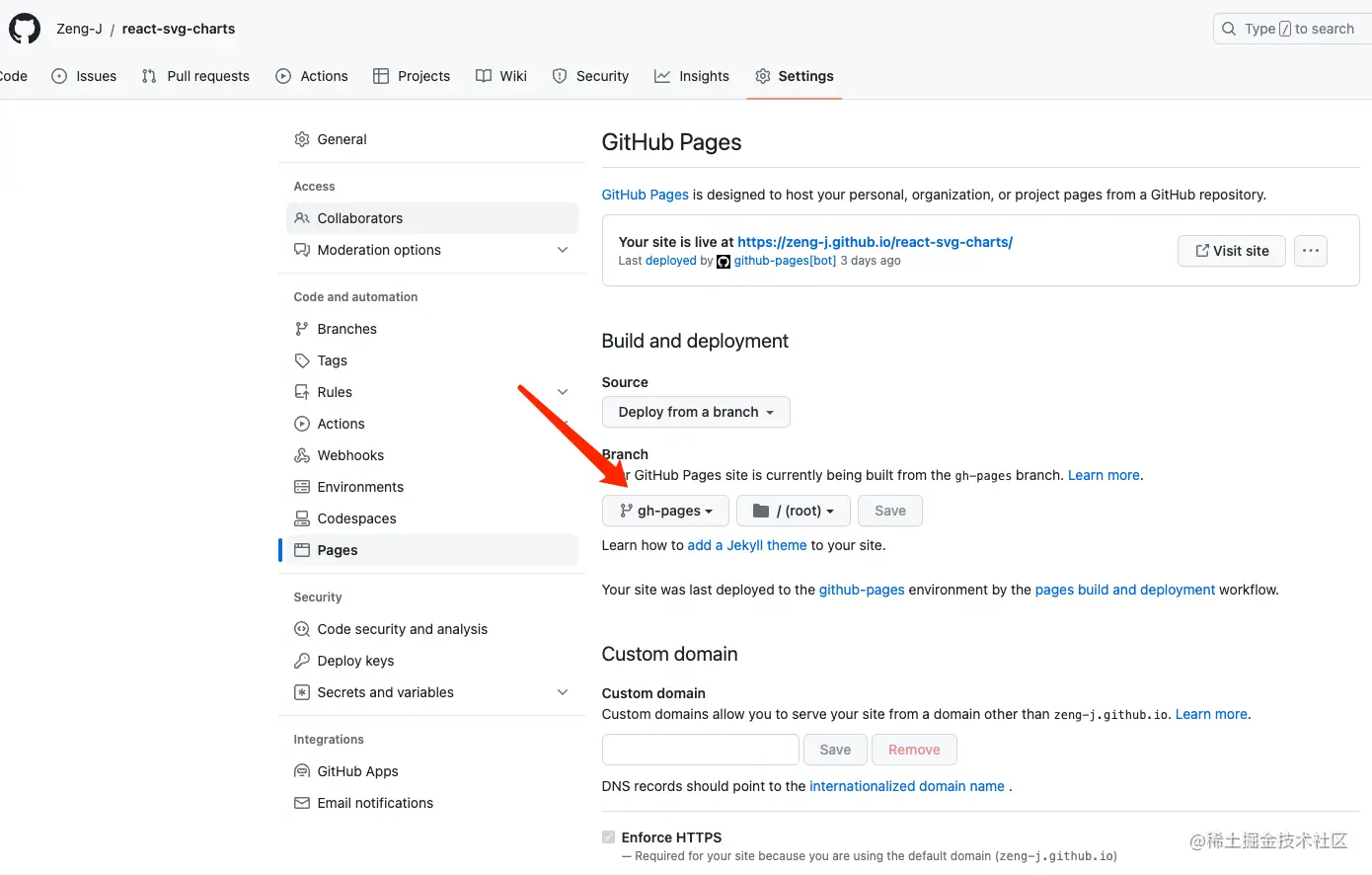Click the Insights graph icon

click(662, 76)
